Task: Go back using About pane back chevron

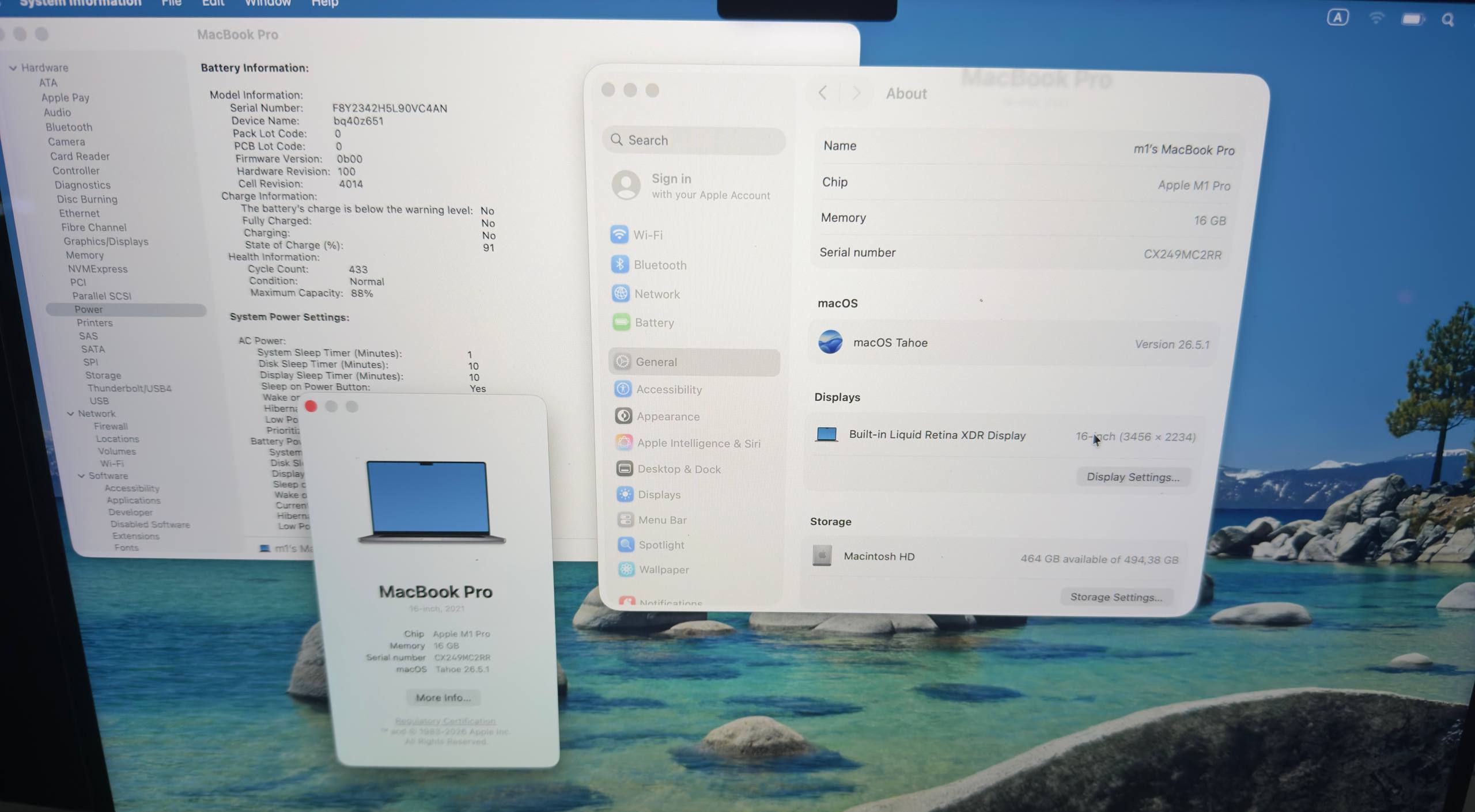Action: click(823, 93)
